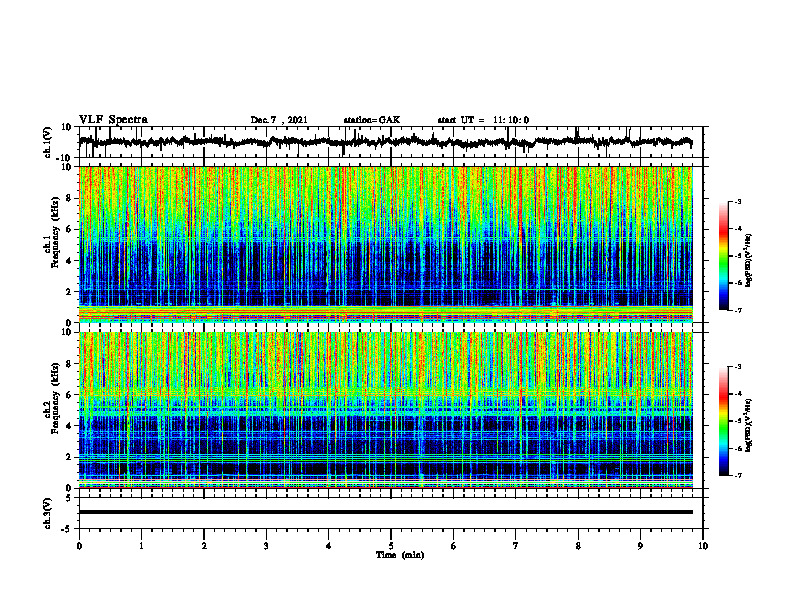The image size is (792, 612).
Task: Click the "-5" tick on ch.3(V) axis
Action: 67,528
